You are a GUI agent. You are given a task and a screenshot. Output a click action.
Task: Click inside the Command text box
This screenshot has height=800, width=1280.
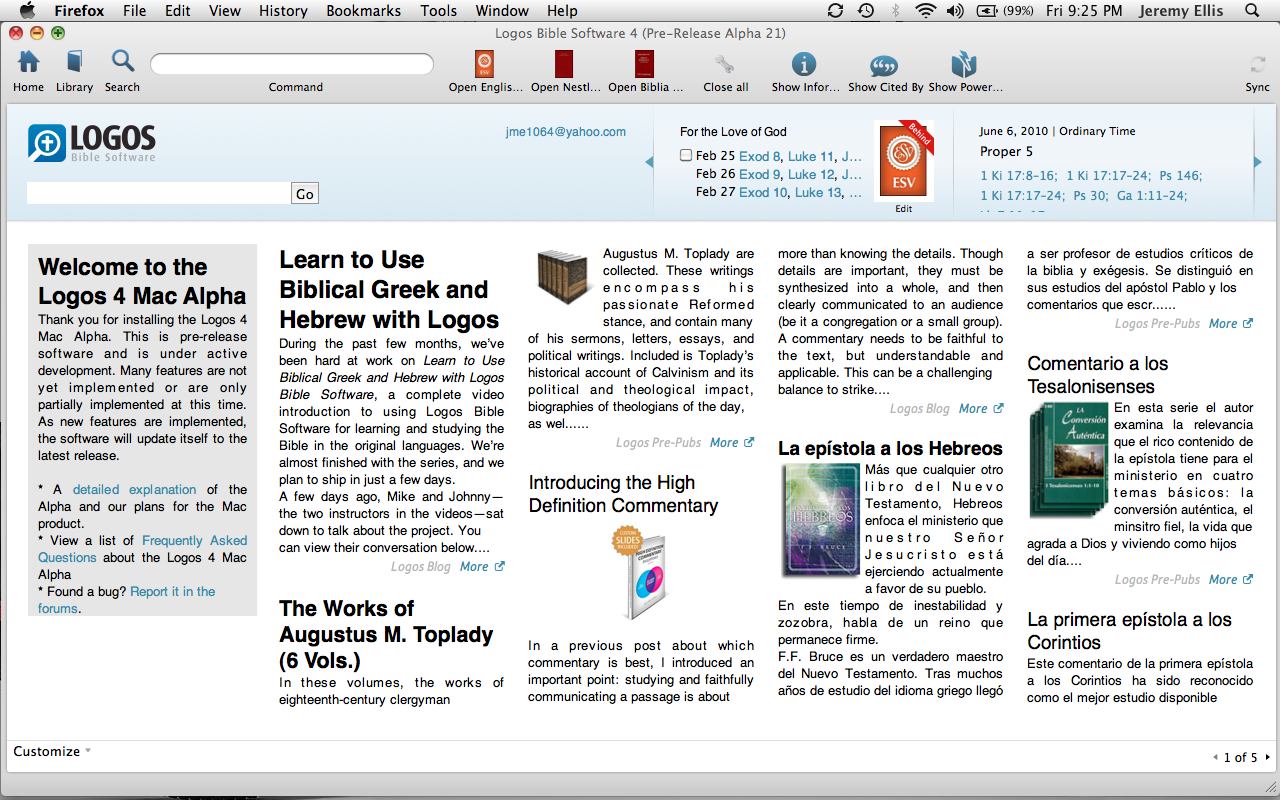[292, 64]
